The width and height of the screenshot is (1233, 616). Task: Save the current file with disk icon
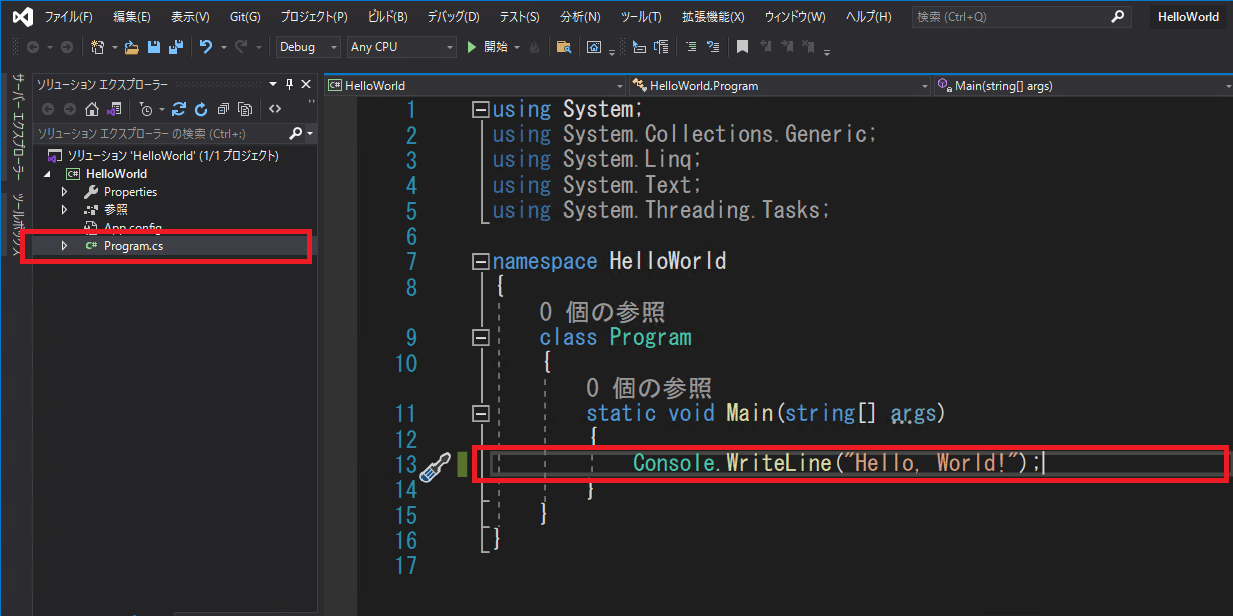pos(154,47)
